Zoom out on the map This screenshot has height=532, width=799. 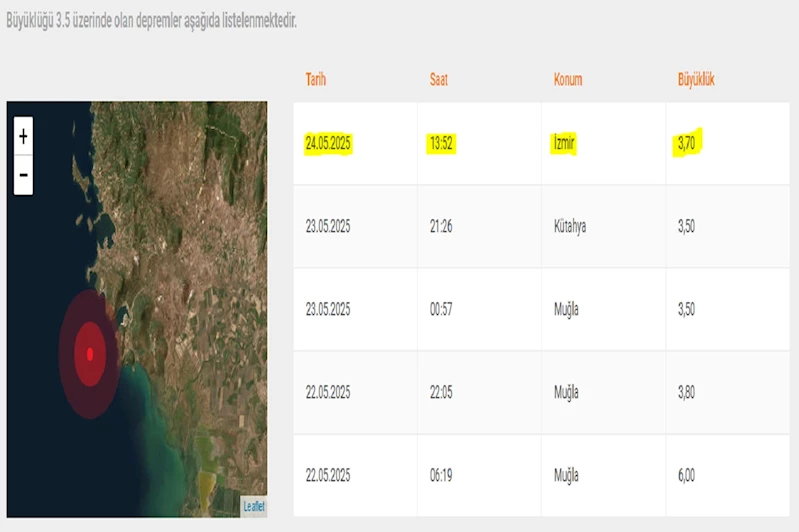tap(23, 176)
